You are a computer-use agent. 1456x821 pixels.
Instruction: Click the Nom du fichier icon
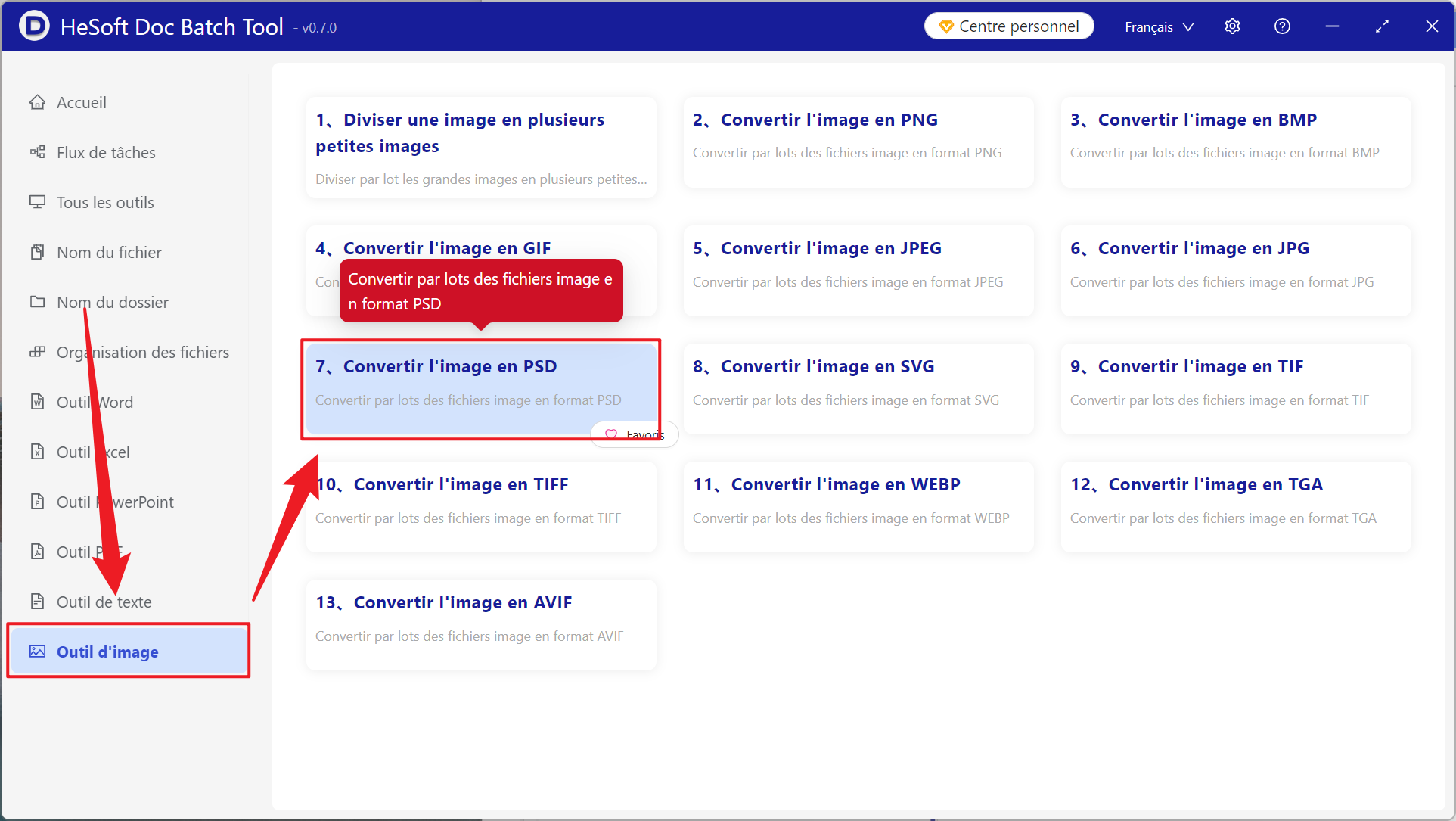pos(37,252)
